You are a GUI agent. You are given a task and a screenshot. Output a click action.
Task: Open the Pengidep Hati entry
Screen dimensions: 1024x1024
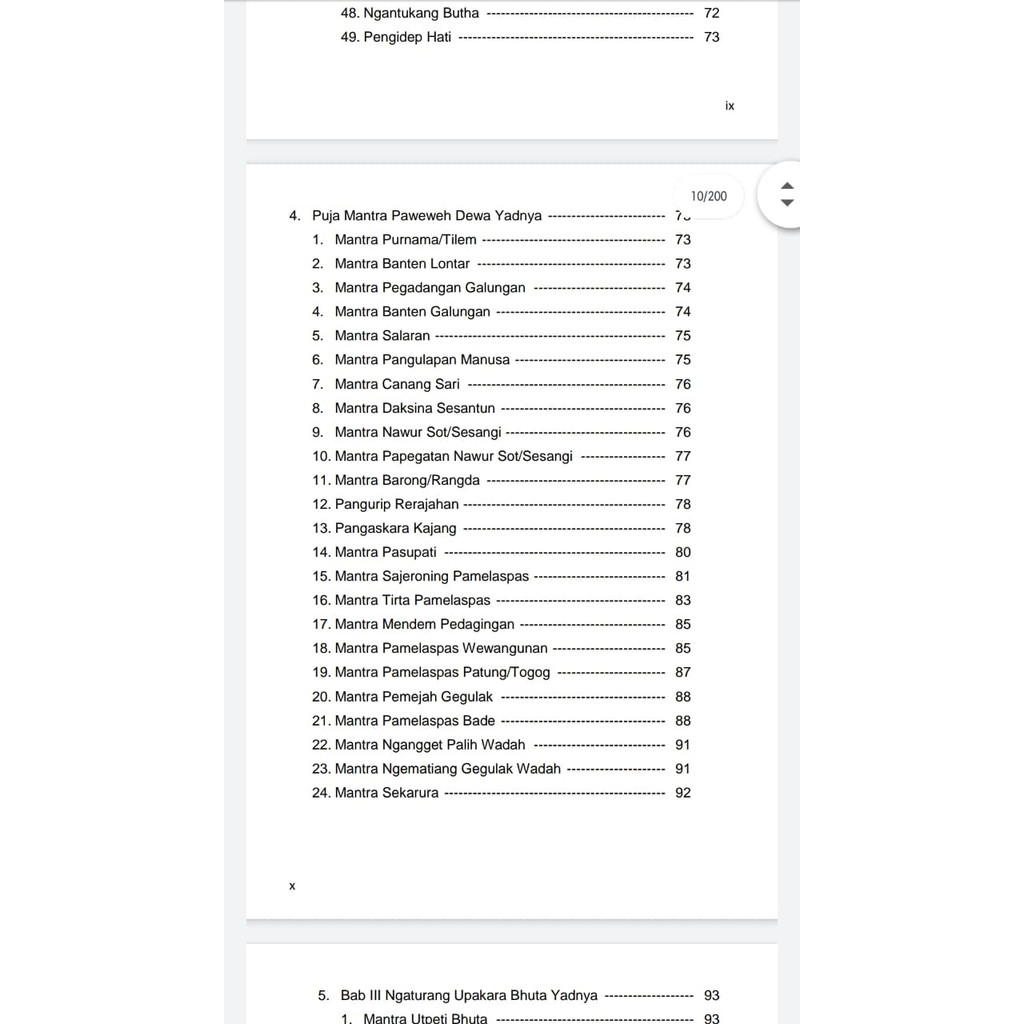[407, 37]
